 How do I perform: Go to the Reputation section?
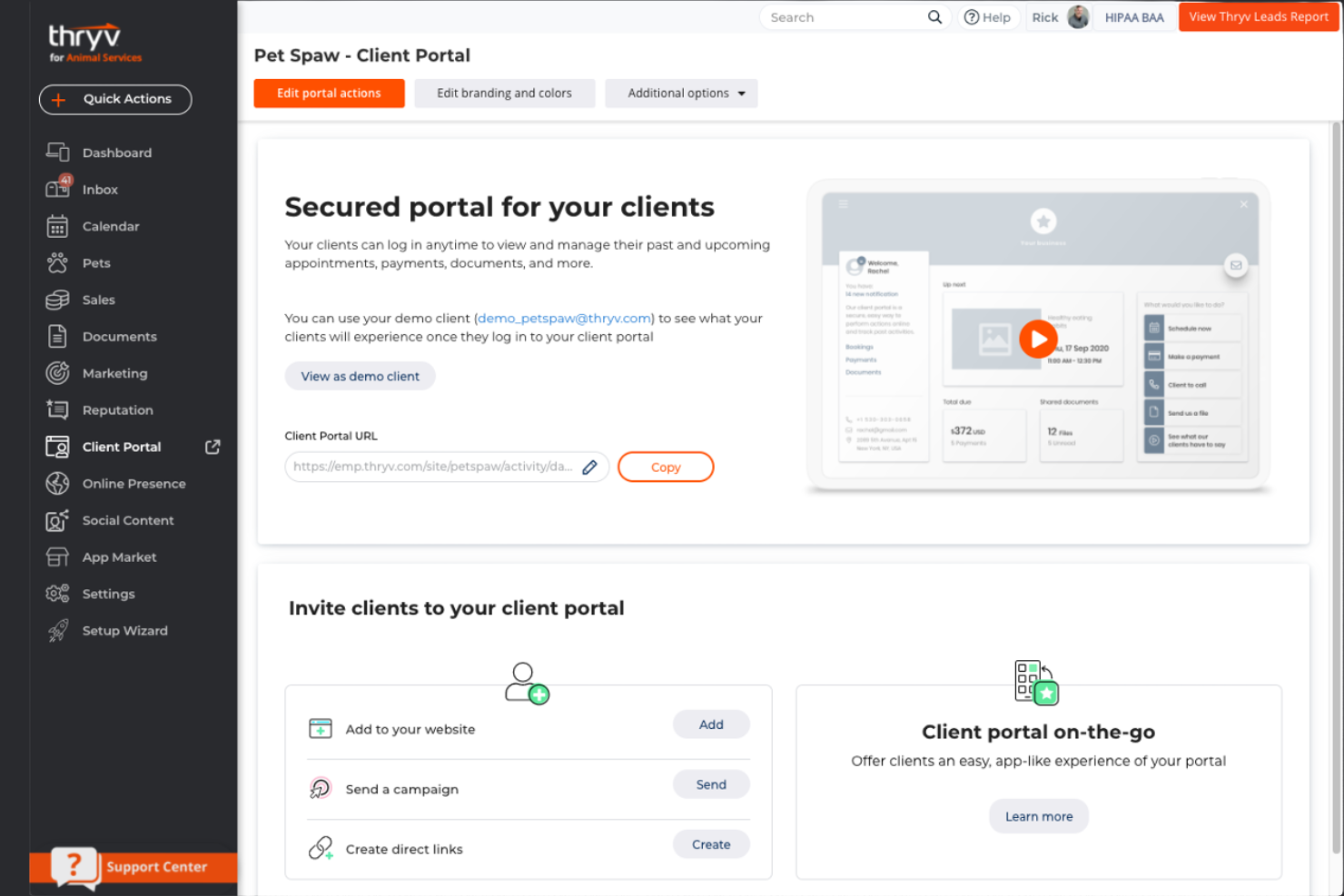(x=117, y=409)
